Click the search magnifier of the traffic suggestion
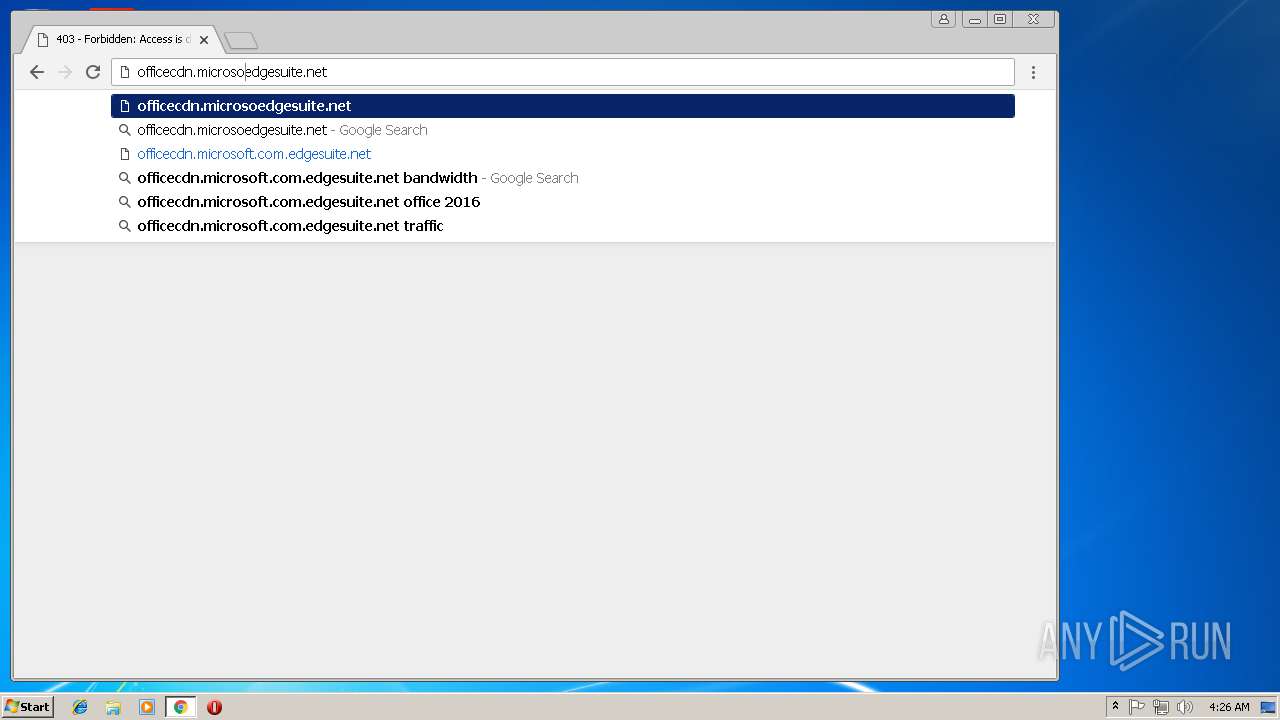1280x720 pixels. [x=125, y=226]
